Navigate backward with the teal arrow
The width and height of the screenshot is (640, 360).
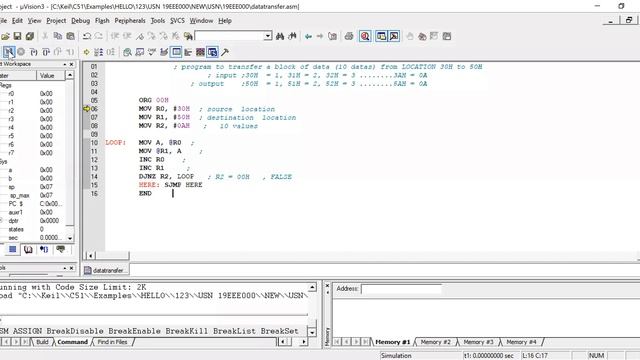(308, 36)
